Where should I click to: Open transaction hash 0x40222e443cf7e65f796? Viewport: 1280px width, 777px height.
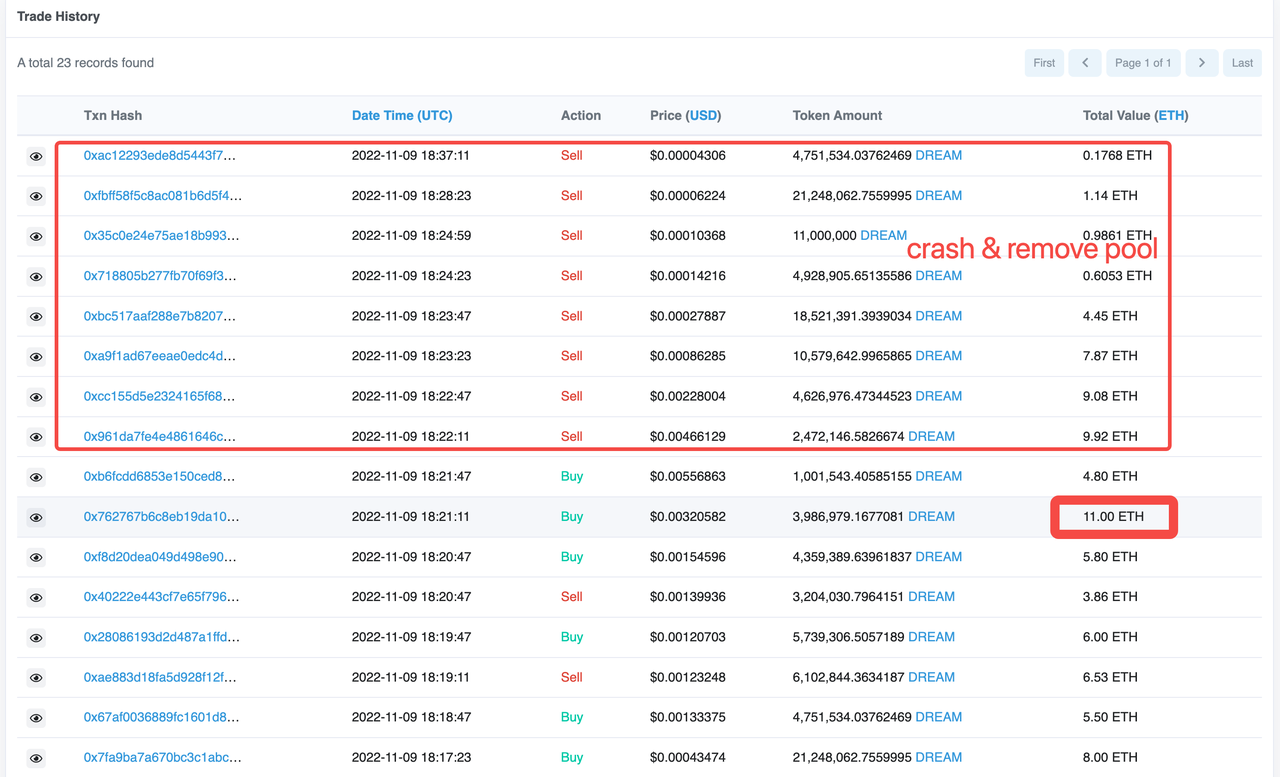pyautogui.click(x=161, y=597)
